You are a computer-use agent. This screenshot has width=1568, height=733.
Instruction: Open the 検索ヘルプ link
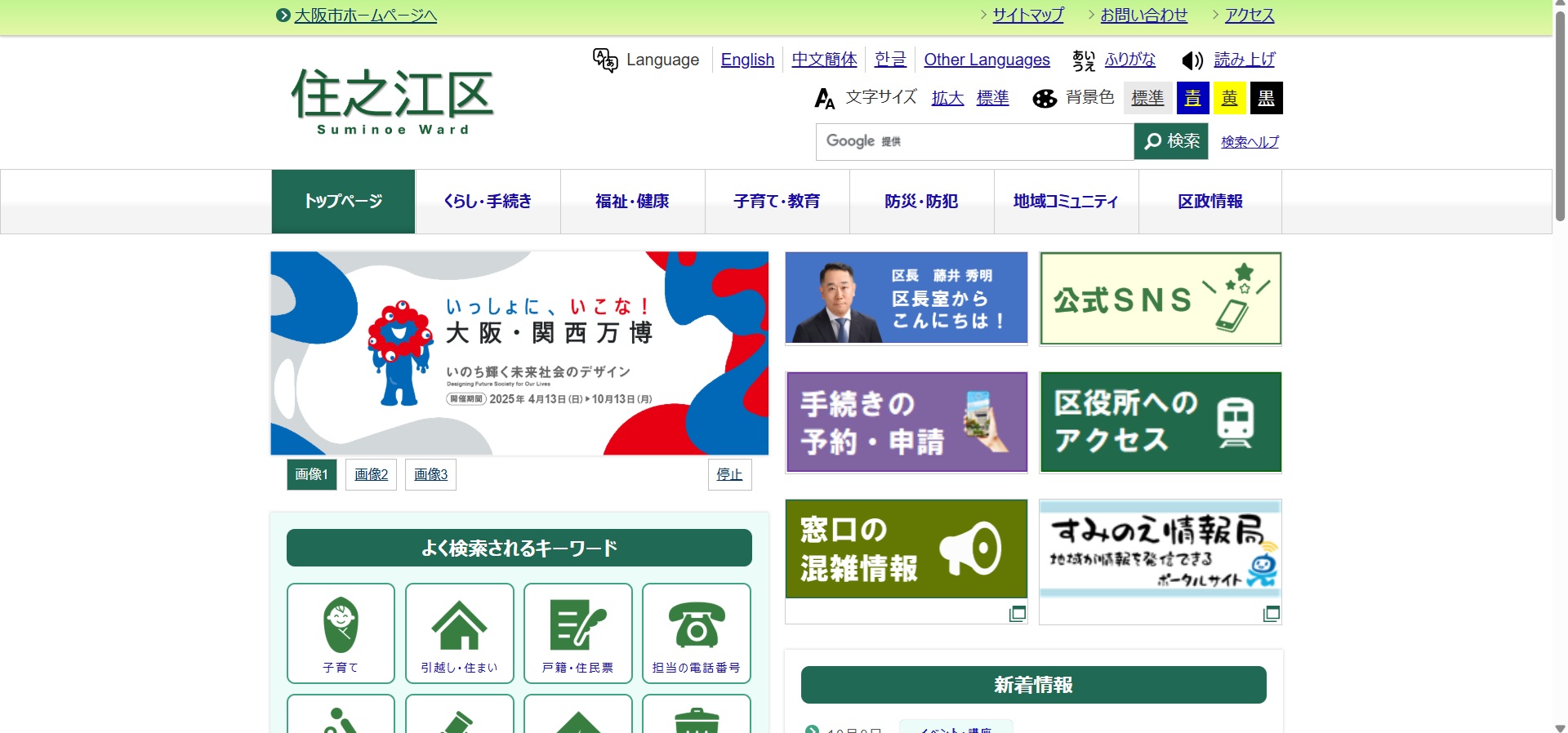1250,142
